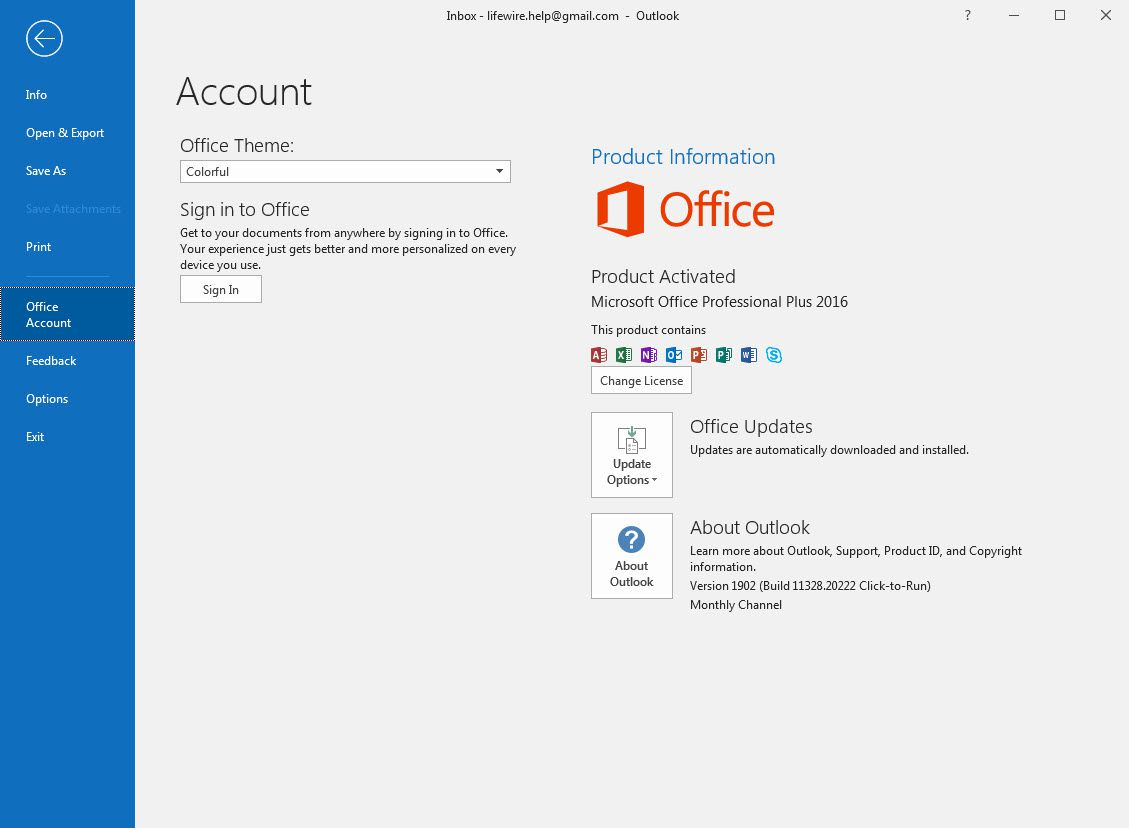The image size is (1129, 828).
Task: Select the Office Account tab
Action: (67, 315)
